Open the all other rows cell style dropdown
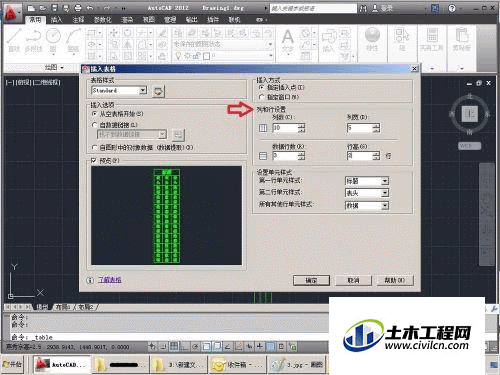The width and height of the screenshot is (500, 375). click(367, 206)
